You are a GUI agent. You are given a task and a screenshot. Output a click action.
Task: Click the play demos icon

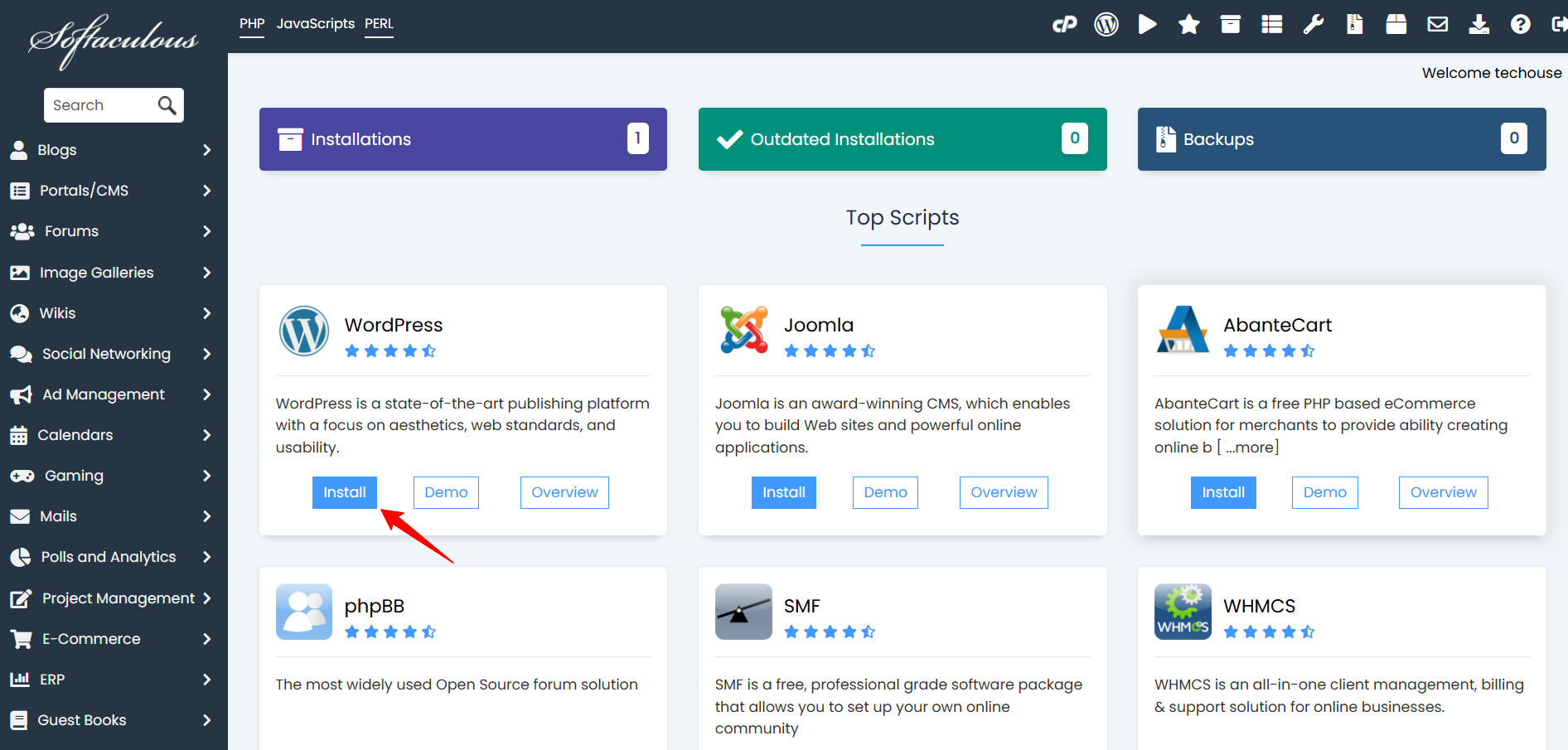coord(1148,24)
